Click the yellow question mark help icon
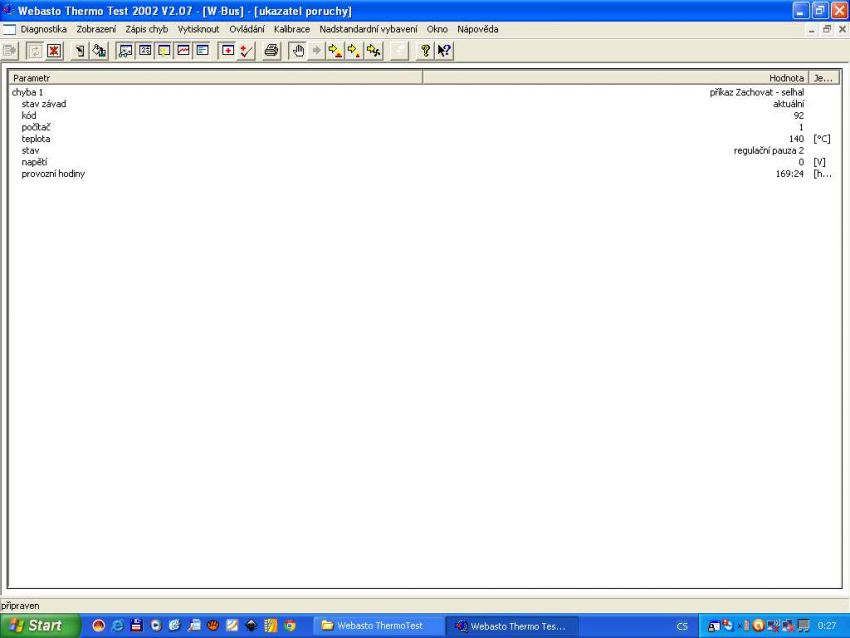 tap(426, 51)
